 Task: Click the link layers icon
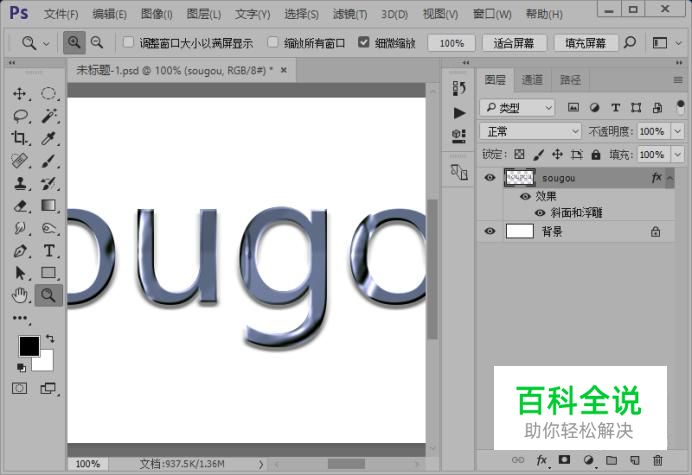click(x=518, y=460)
